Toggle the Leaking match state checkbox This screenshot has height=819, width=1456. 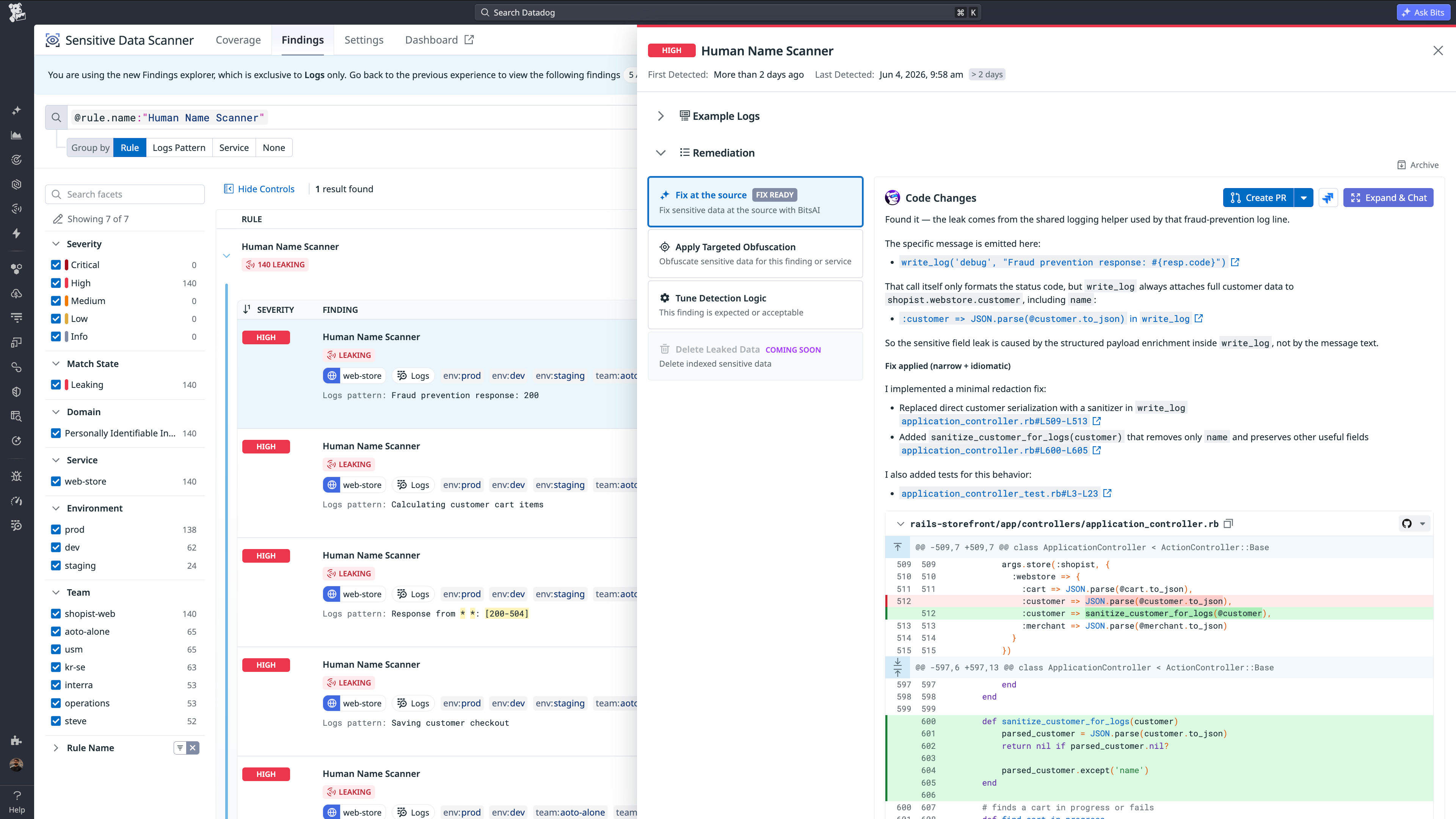click(x=56, y=384)
